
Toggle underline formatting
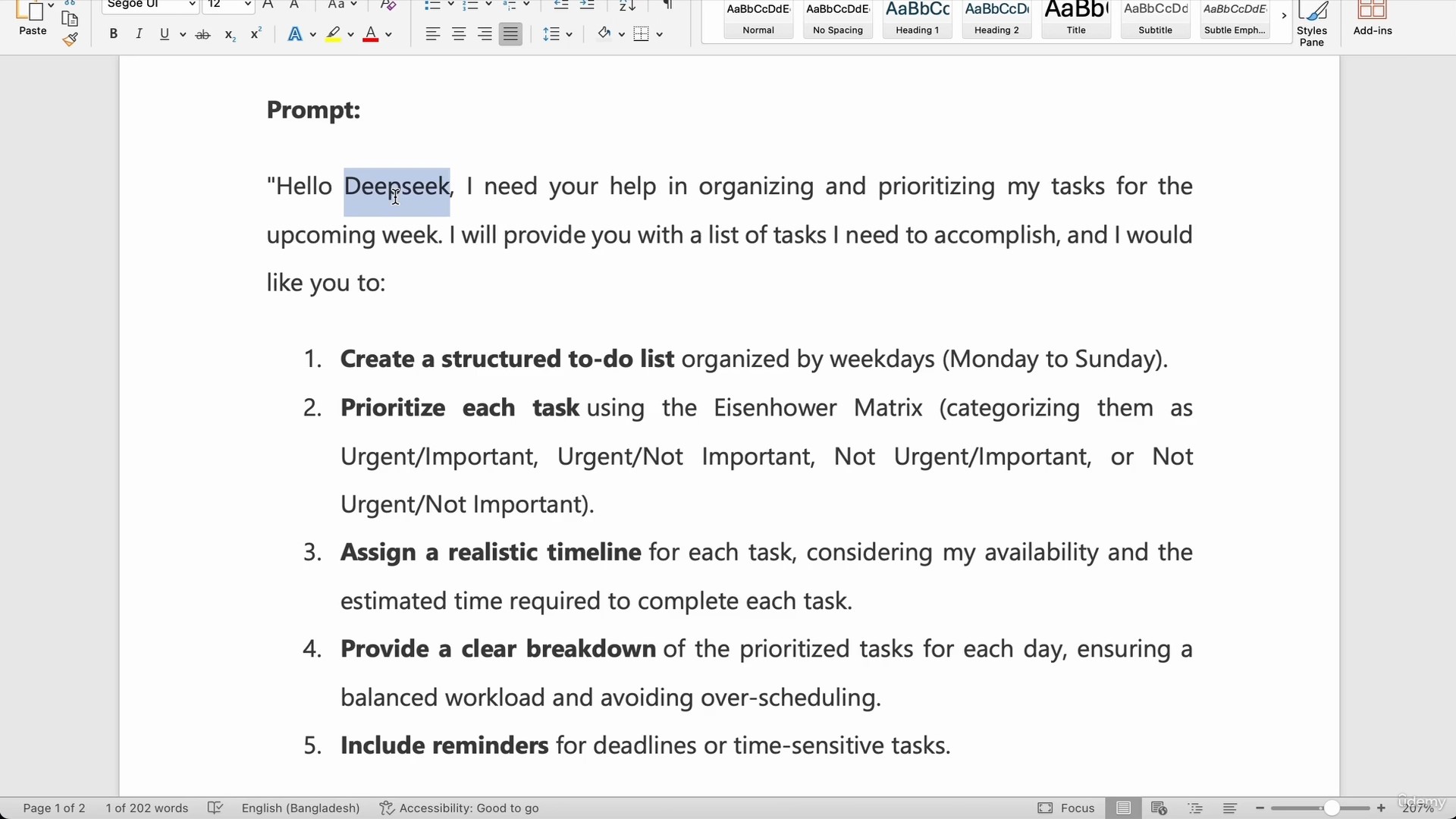[165, 34]
